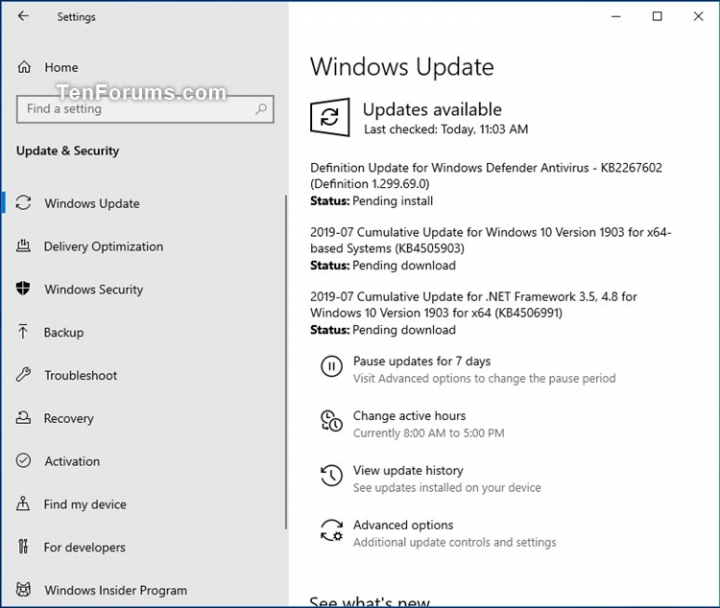Click the update history clock icon
The image size is (720, 608).
pos(332,475)
